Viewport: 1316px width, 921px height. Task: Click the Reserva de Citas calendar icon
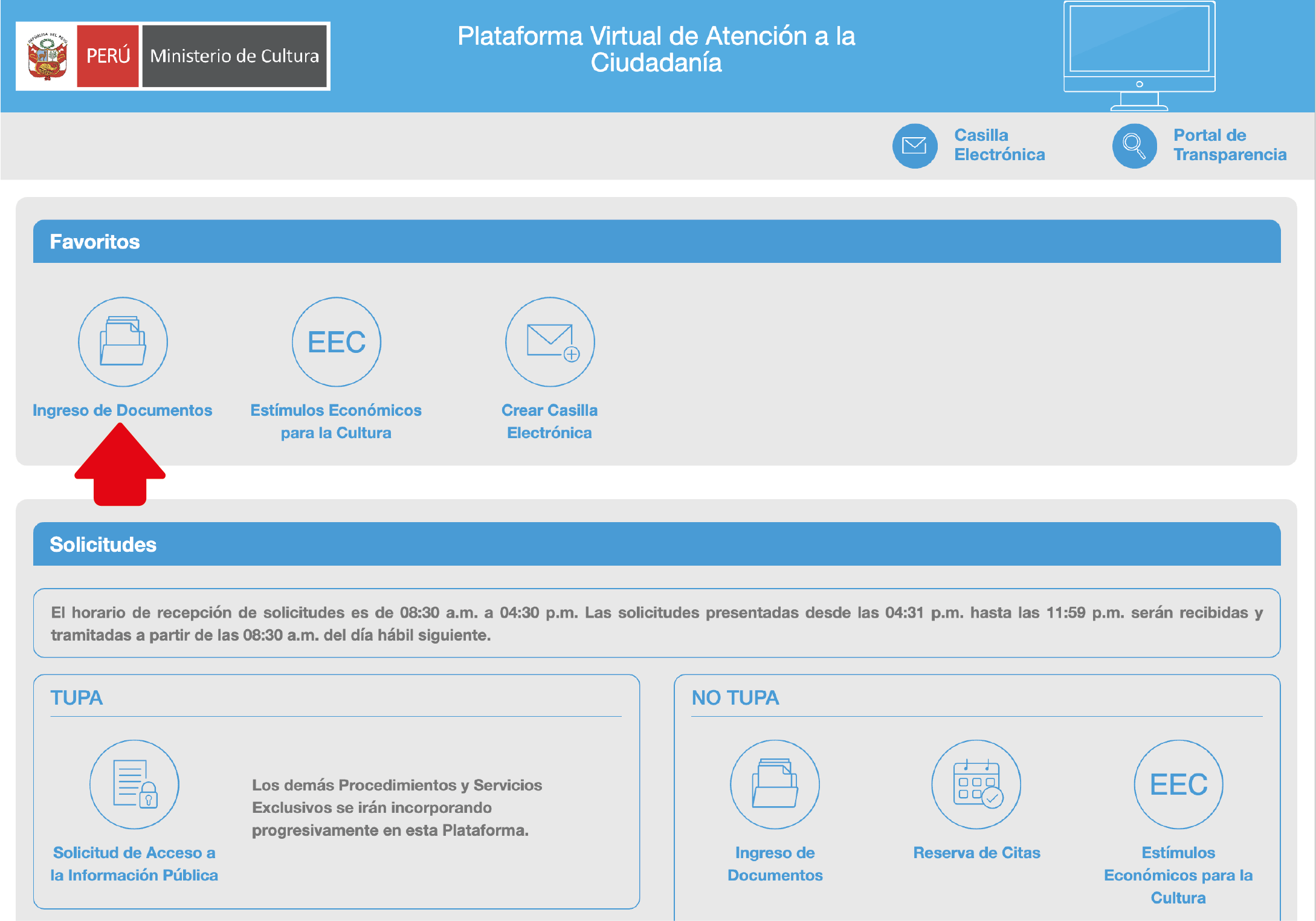point(976,784)
